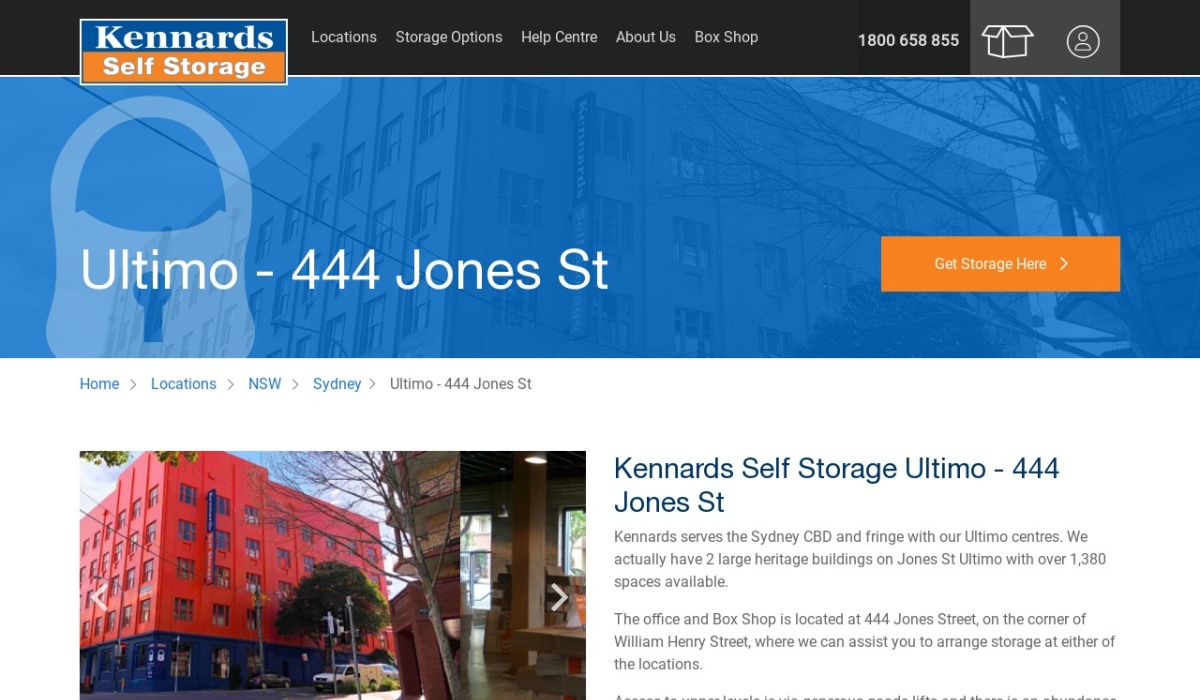Open the Locations menu

point(344,37)
